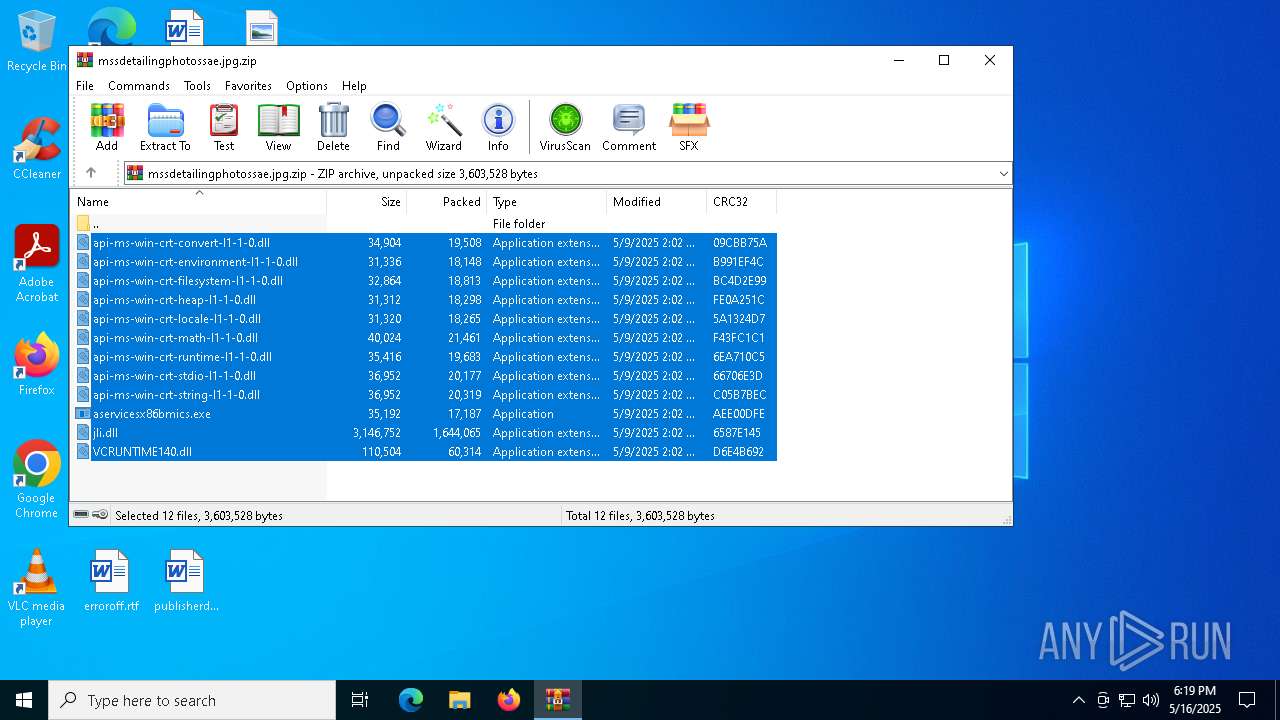The image size is (1280, 720).
Task: Start VirusScan on the archive
Action: click(565, 127)
